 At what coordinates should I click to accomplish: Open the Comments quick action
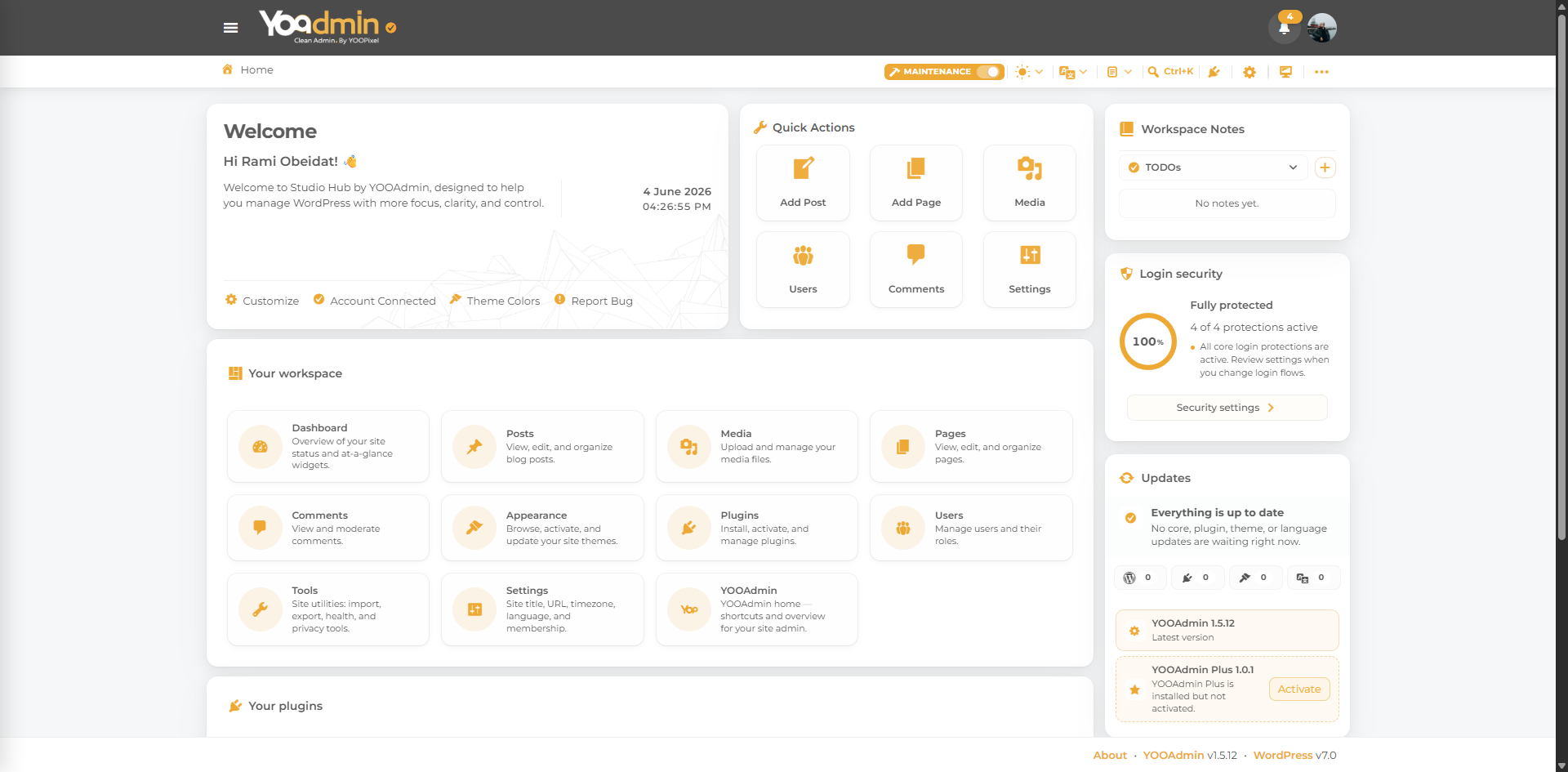tap(916, 270)
